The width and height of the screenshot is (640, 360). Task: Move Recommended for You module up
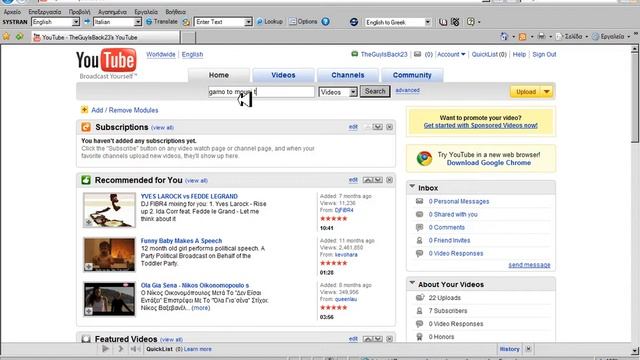coord(368,180)
